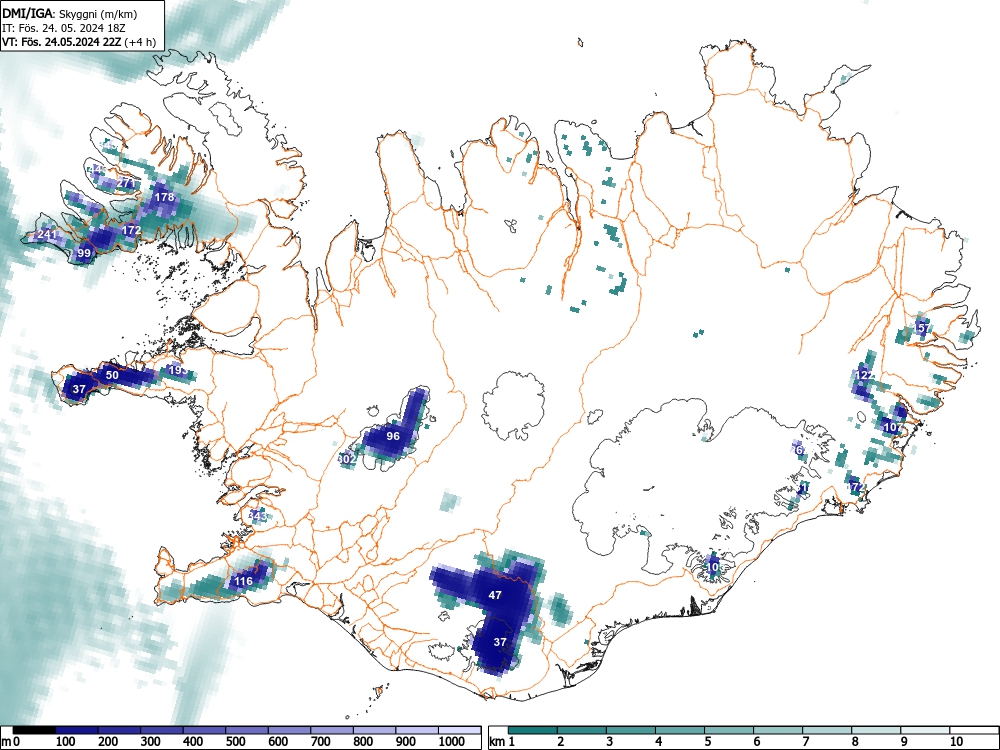Click the legend unit label 'km 1'

point(502,742)
